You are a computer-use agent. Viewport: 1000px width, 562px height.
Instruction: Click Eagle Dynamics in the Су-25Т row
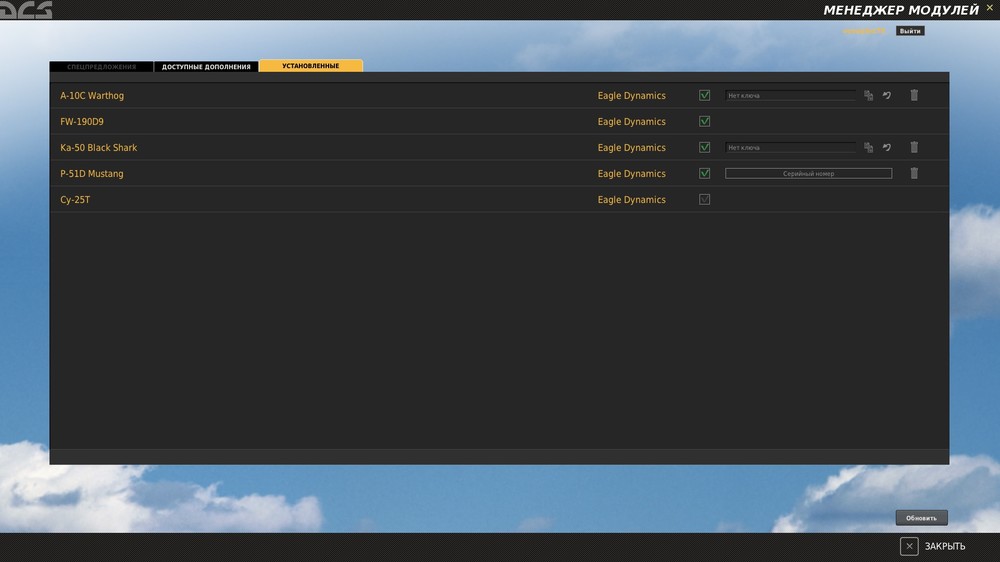pos(631,200)
